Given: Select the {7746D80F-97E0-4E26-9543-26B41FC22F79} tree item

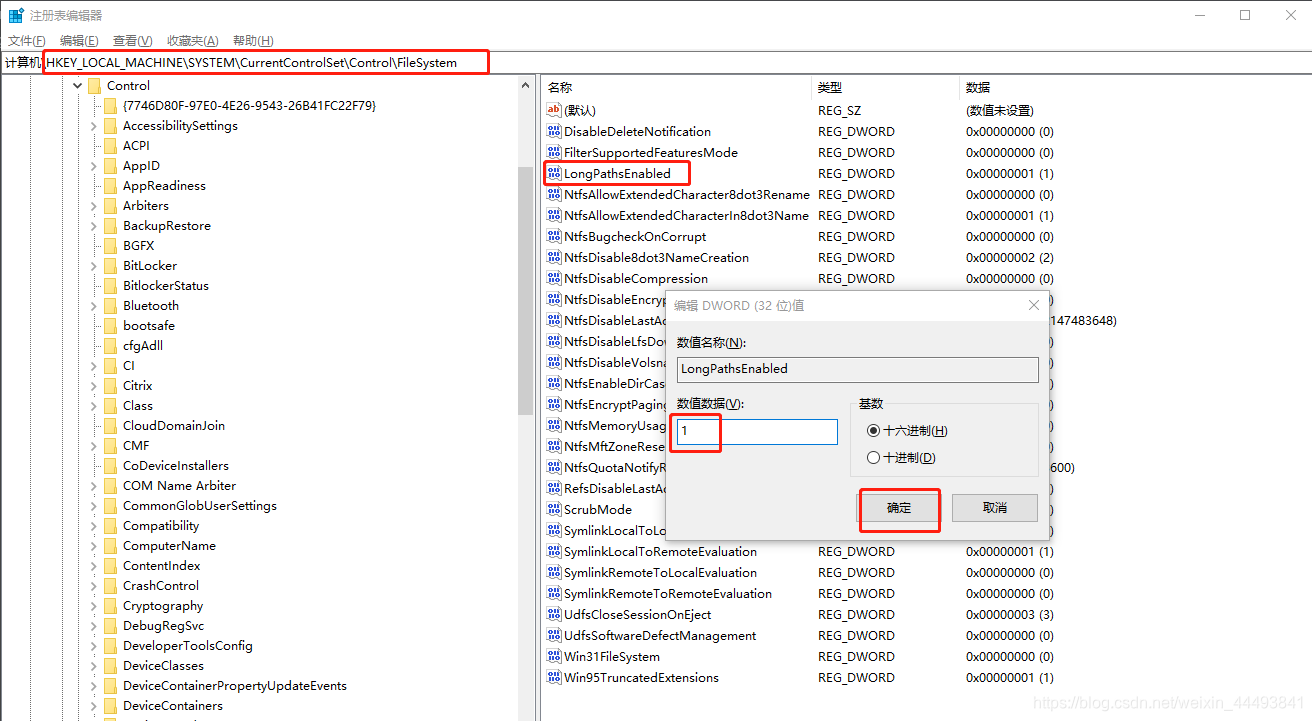Looking at the screenshot, I should [249, 105].
